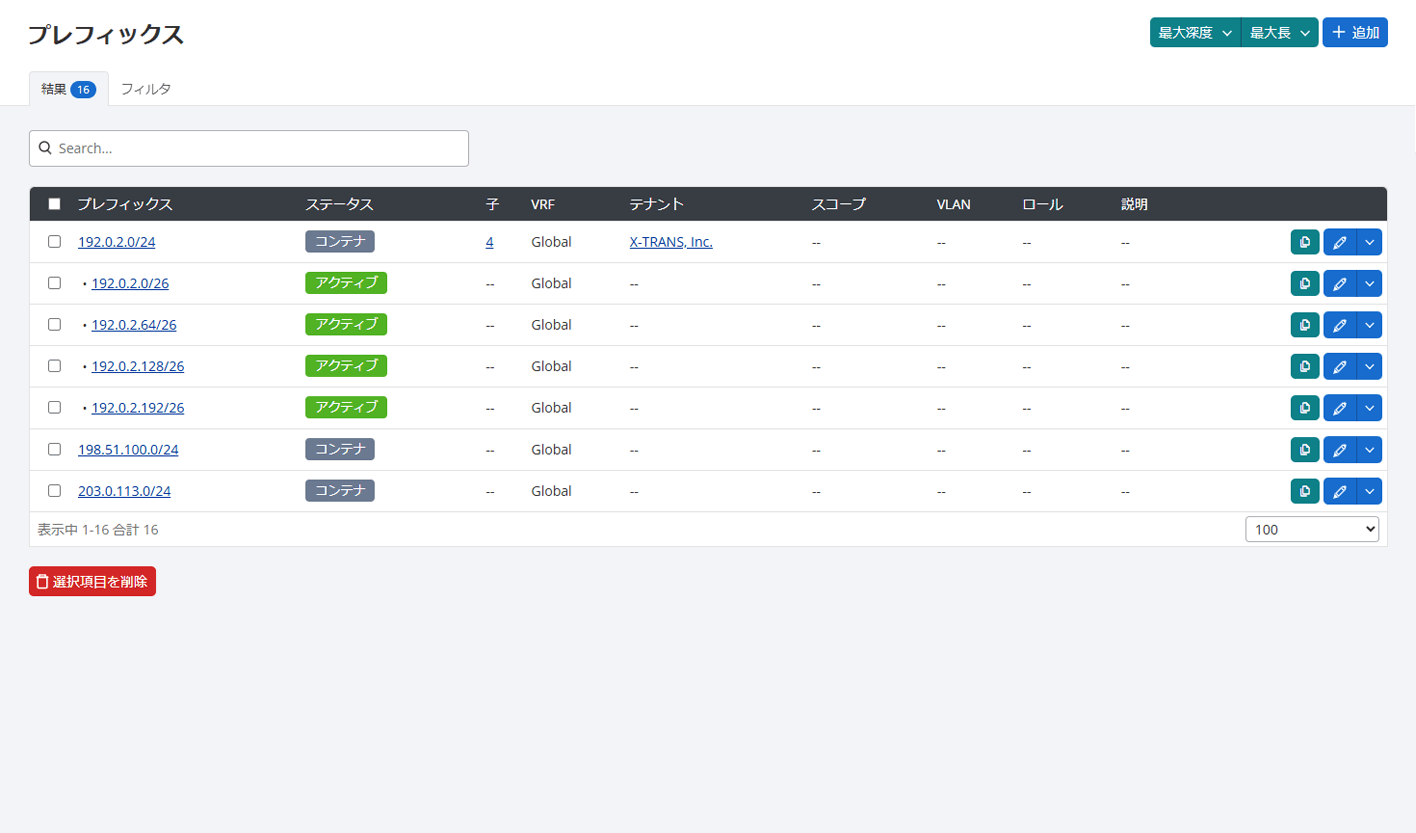The width and height of the screenshot is (1416, 833).
Task: Edit the 192.0.2.128/26 prefix via pencil icon
Action: tap(1339, 367)
